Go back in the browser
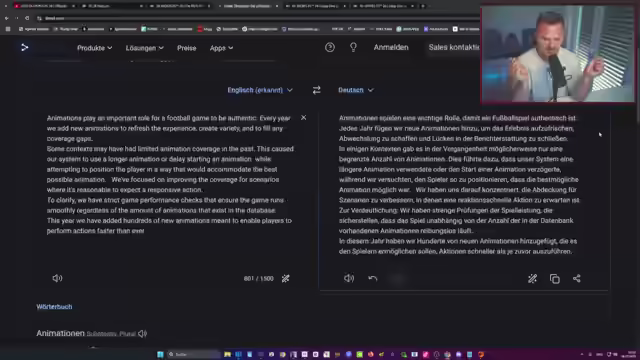Image resolution: width=640 pixels, height=360 pixels. click(x=7, y=18)
